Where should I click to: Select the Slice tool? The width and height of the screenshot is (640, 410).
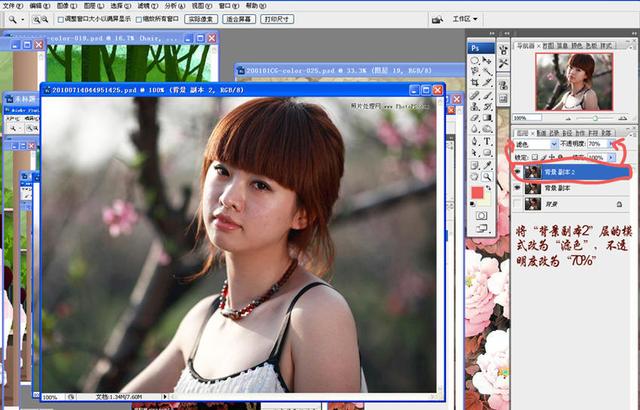click(x=487, y=82)
